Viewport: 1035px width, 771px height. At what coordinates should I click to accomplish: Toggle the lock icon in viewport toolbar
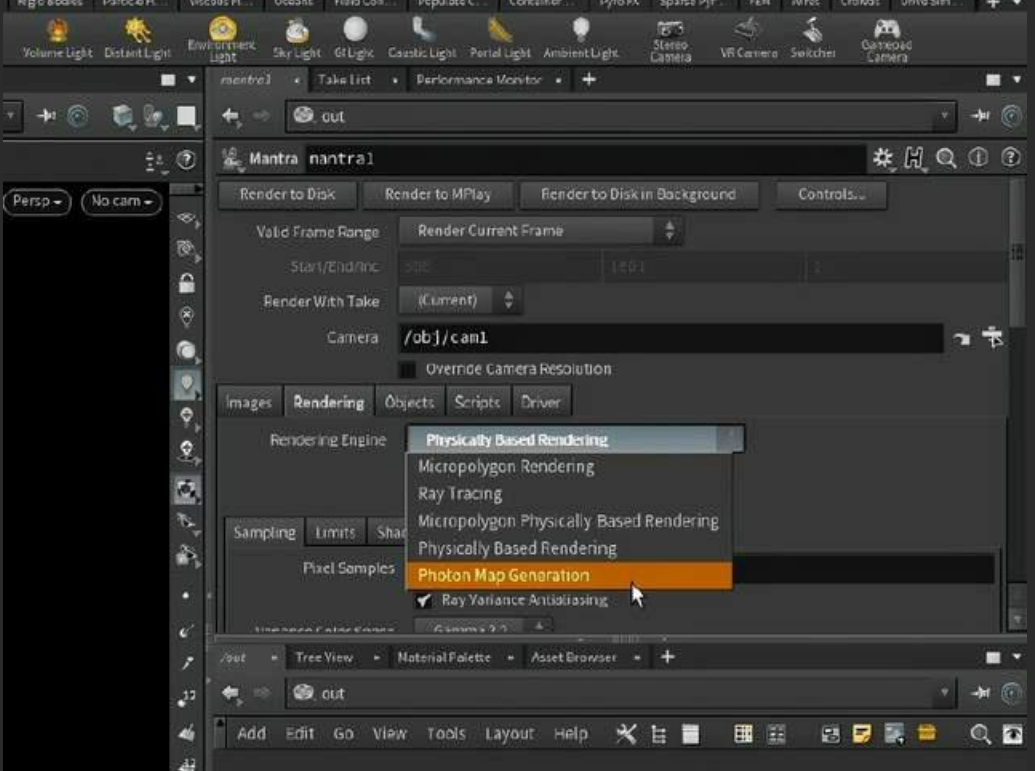(x=187, y=283)
